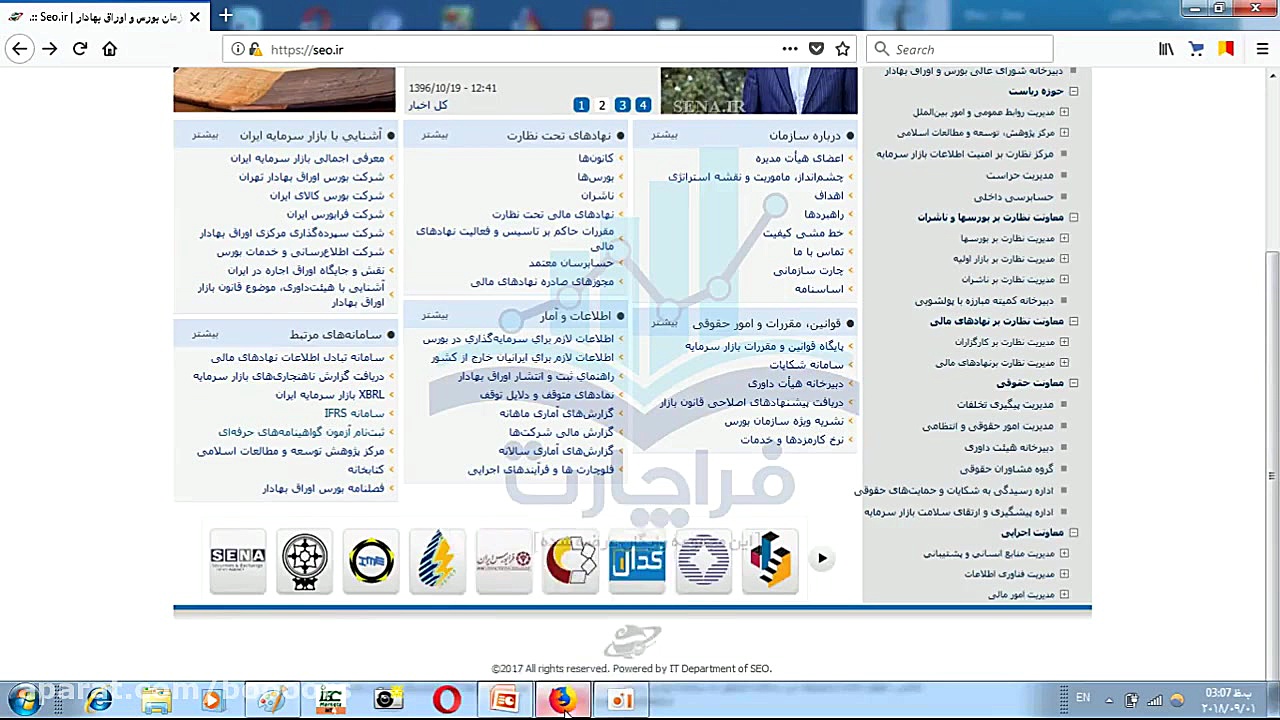1280x720 pixels.
Task: Click the blue striped circle logo
Action: 703,560
